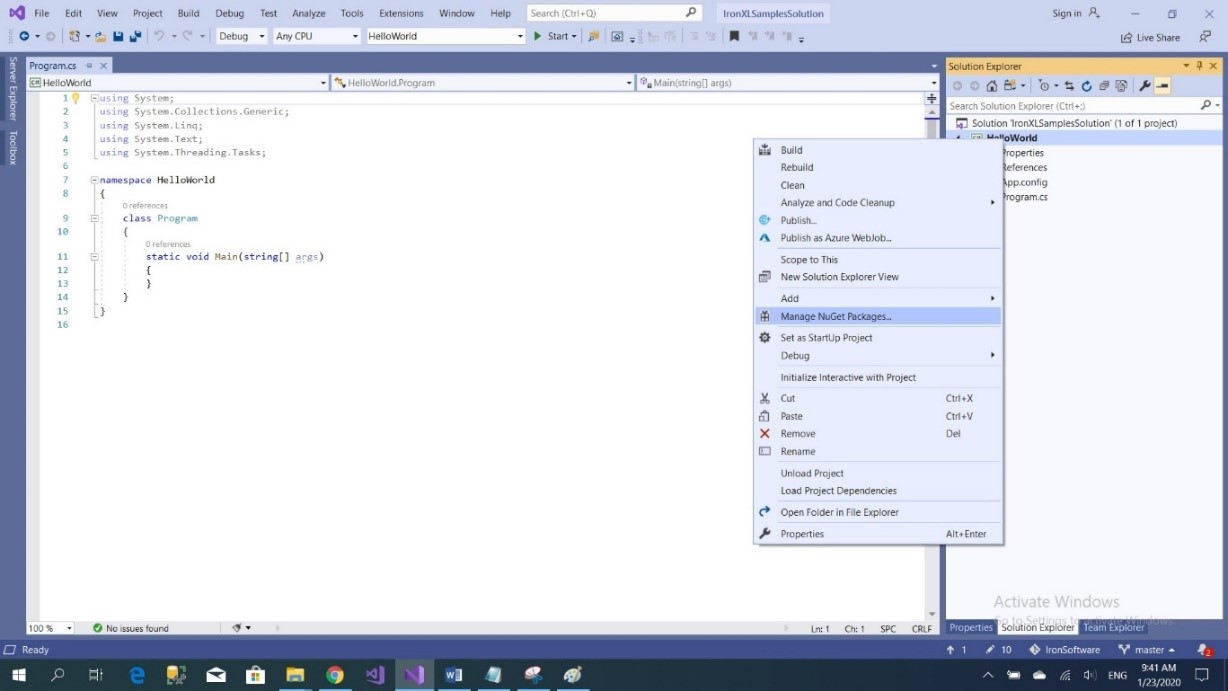This screenshot has width=1228, height=691.
Task: Open the Analyze menu in menu bar
Action: pos(309,13)
